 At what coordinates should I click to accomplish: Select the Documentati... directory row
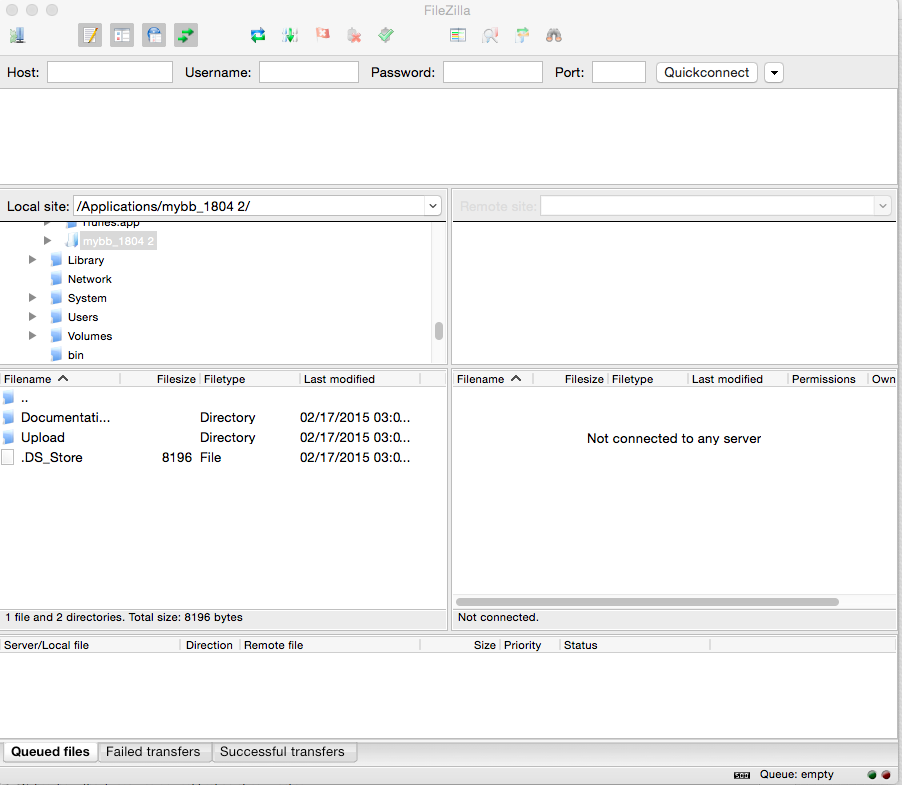point(223,418)
